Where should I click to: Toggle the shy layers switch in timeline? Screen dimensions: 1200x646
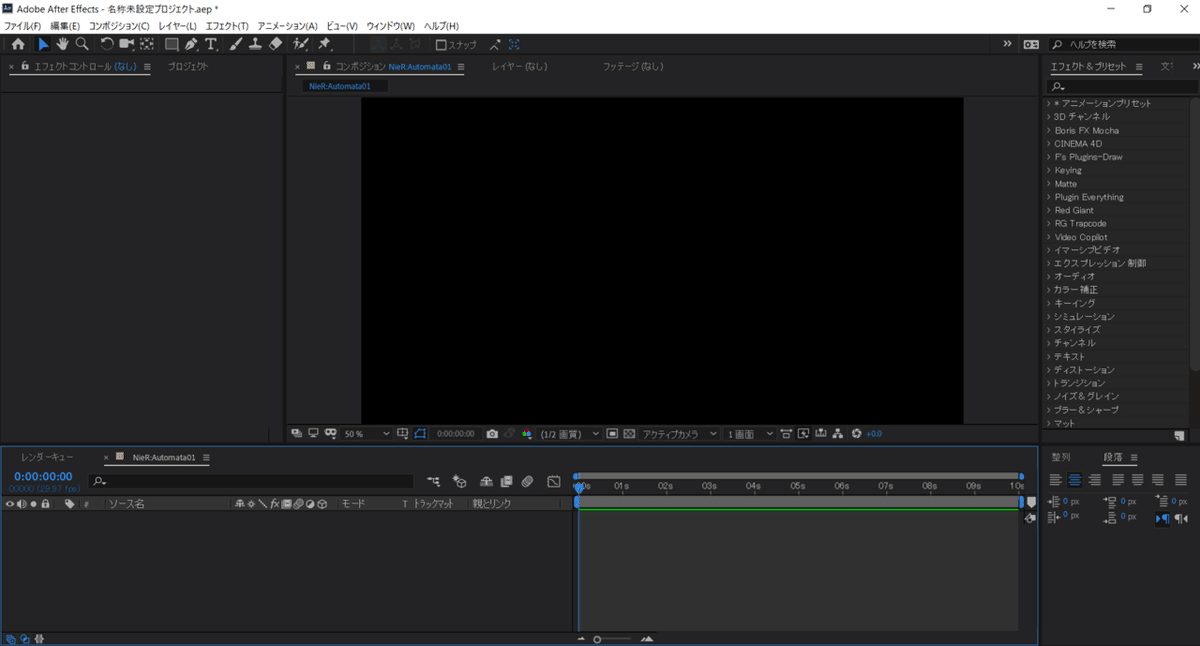pos(486,482)
